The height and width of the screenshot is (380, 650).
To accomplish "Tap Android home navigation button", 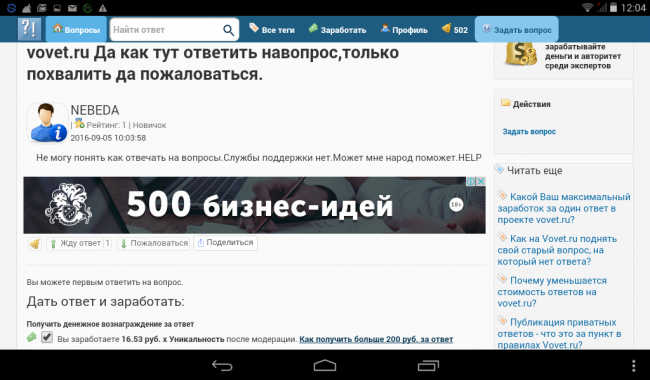I will pos(325,365).
